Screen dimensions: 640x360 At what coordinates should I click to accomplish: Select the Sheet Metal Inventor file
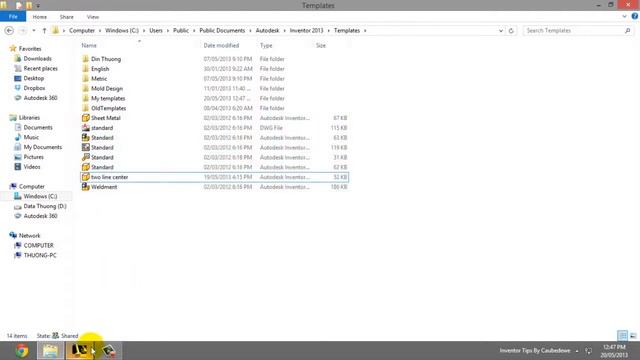tap(106, 118)
